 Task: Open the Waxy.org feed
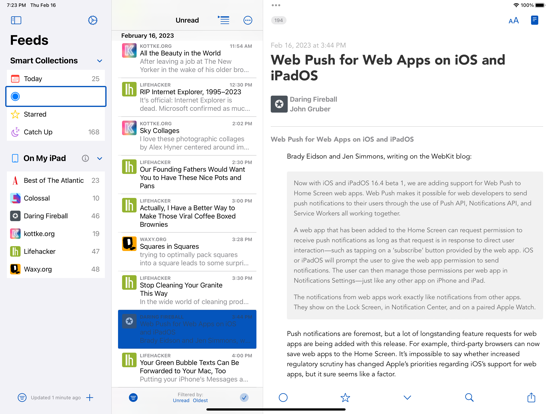tap(56, 269)
